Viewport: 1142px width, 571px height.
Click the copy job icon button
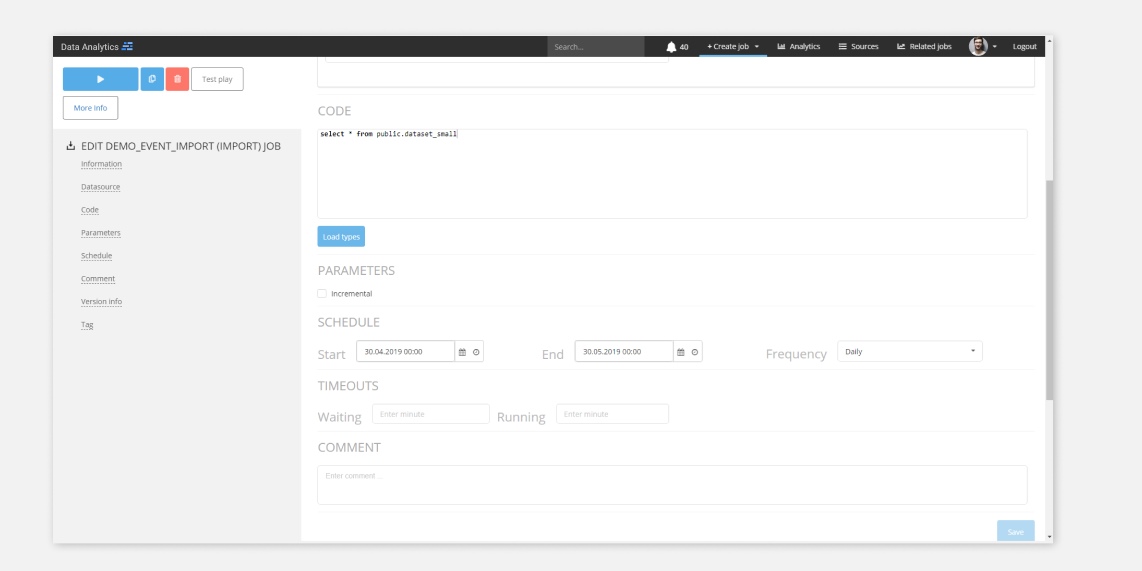click(152, 79)
